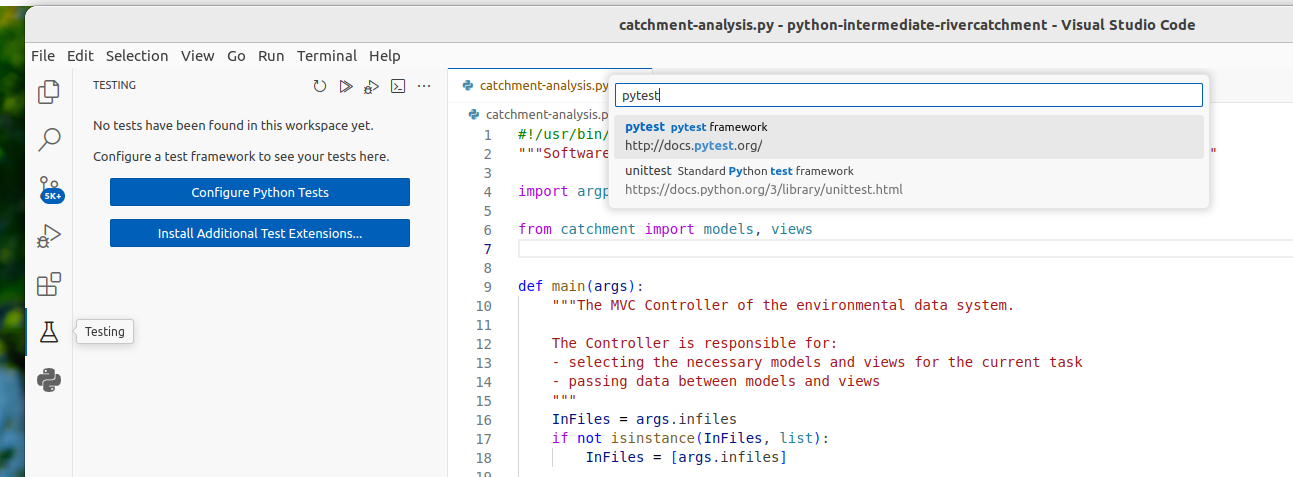This screenshot has height=477, width=1293.
Task: Click 'def main(args):' code line
Action: (581, 287)
